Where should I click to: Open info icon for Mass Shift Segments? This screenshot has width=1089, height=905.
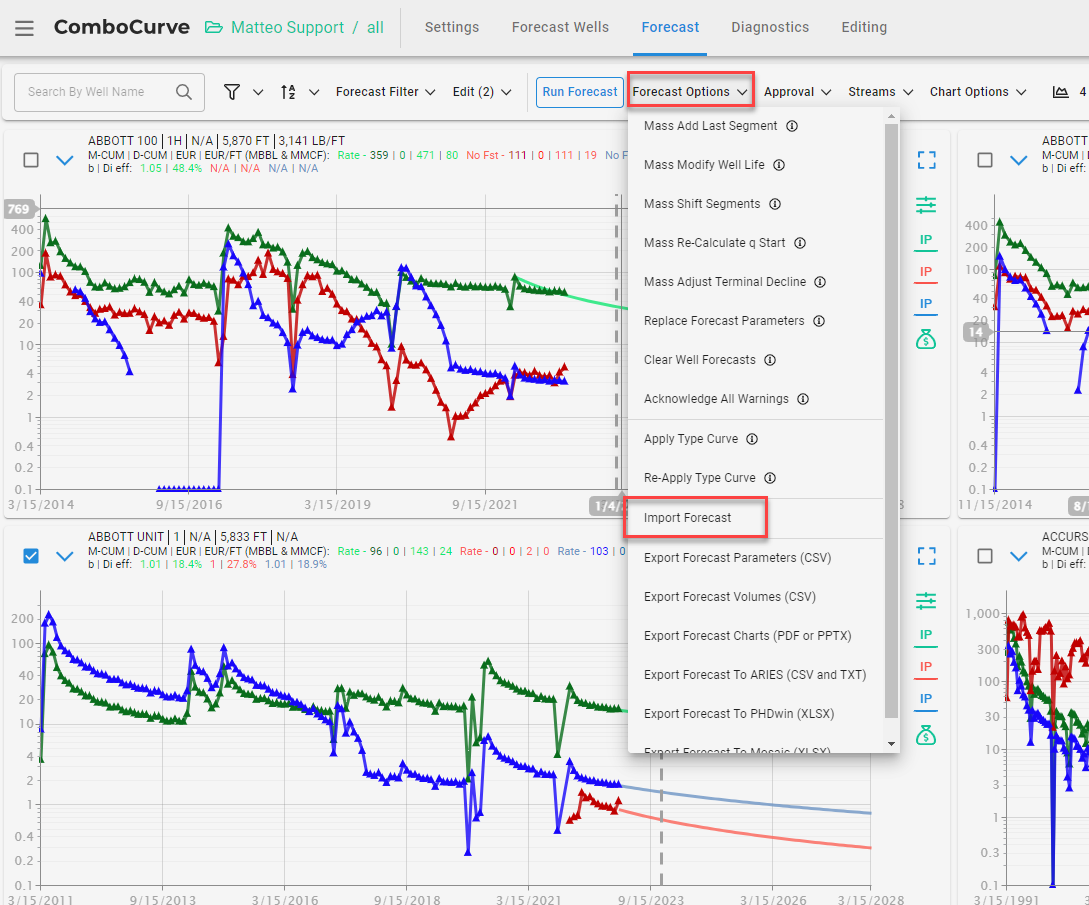coord(775,204)
